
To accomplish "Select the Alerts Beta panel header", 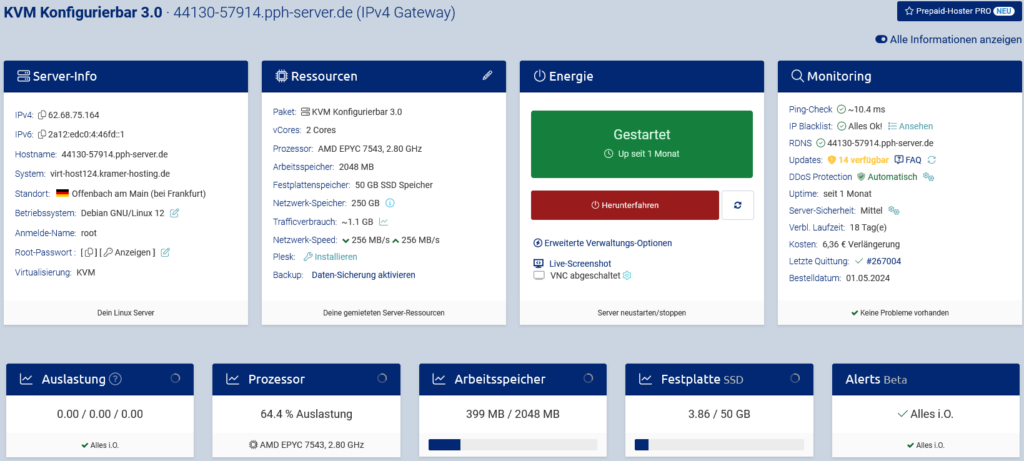I will (x=925, y=379).
